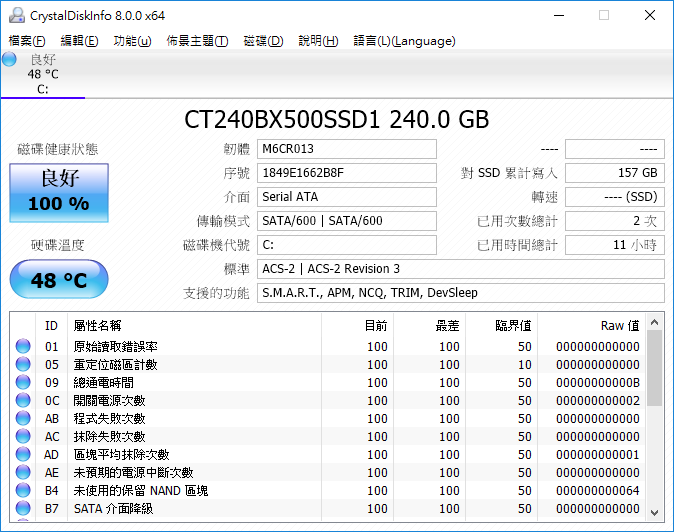Select the C: drive tab showing 48 °C
674x532 pixels.
tap(43, 74)
